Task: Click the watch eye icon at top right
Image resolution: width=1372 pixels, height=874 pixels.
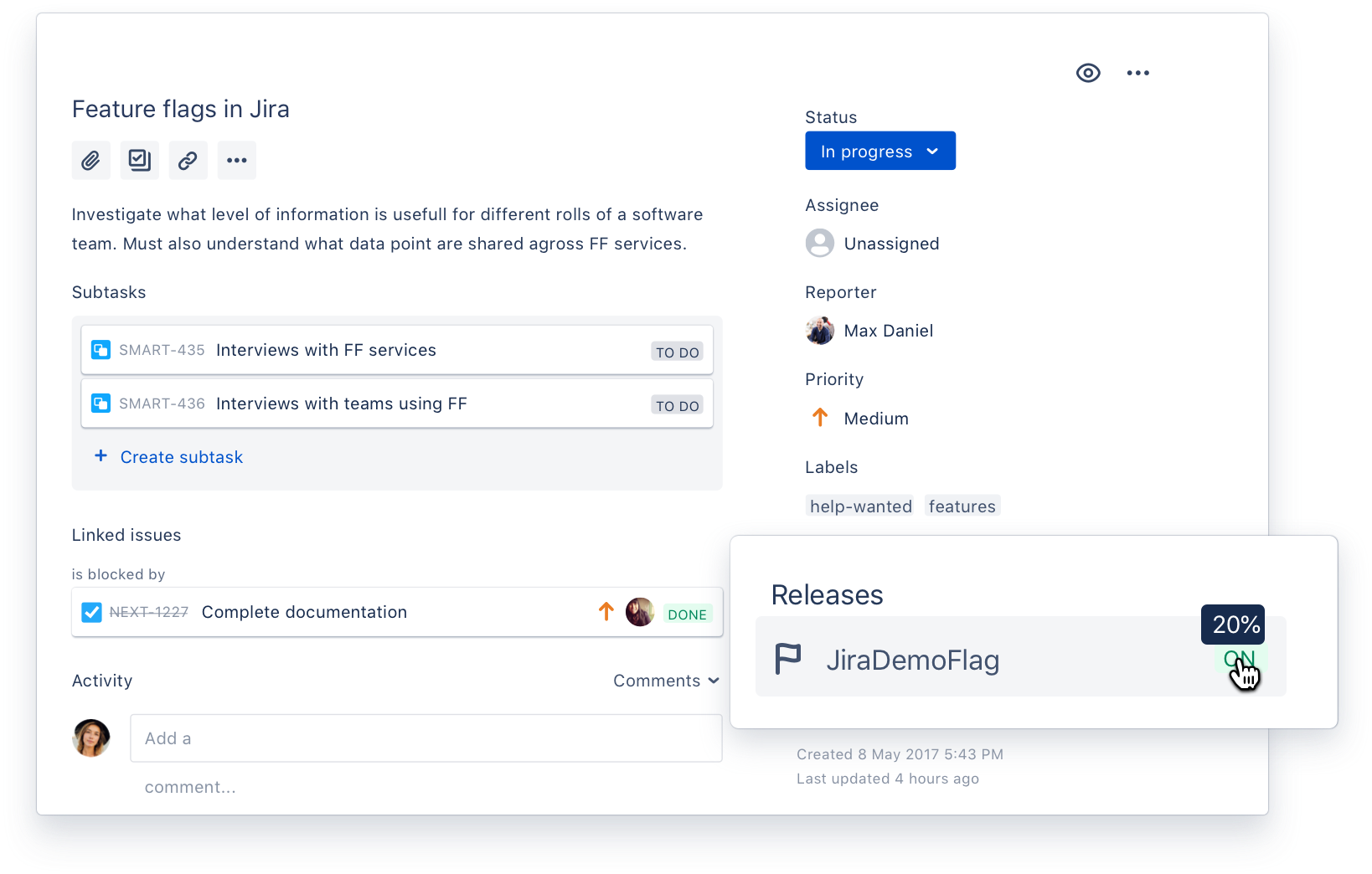Action: click(x=1087, y=73)
